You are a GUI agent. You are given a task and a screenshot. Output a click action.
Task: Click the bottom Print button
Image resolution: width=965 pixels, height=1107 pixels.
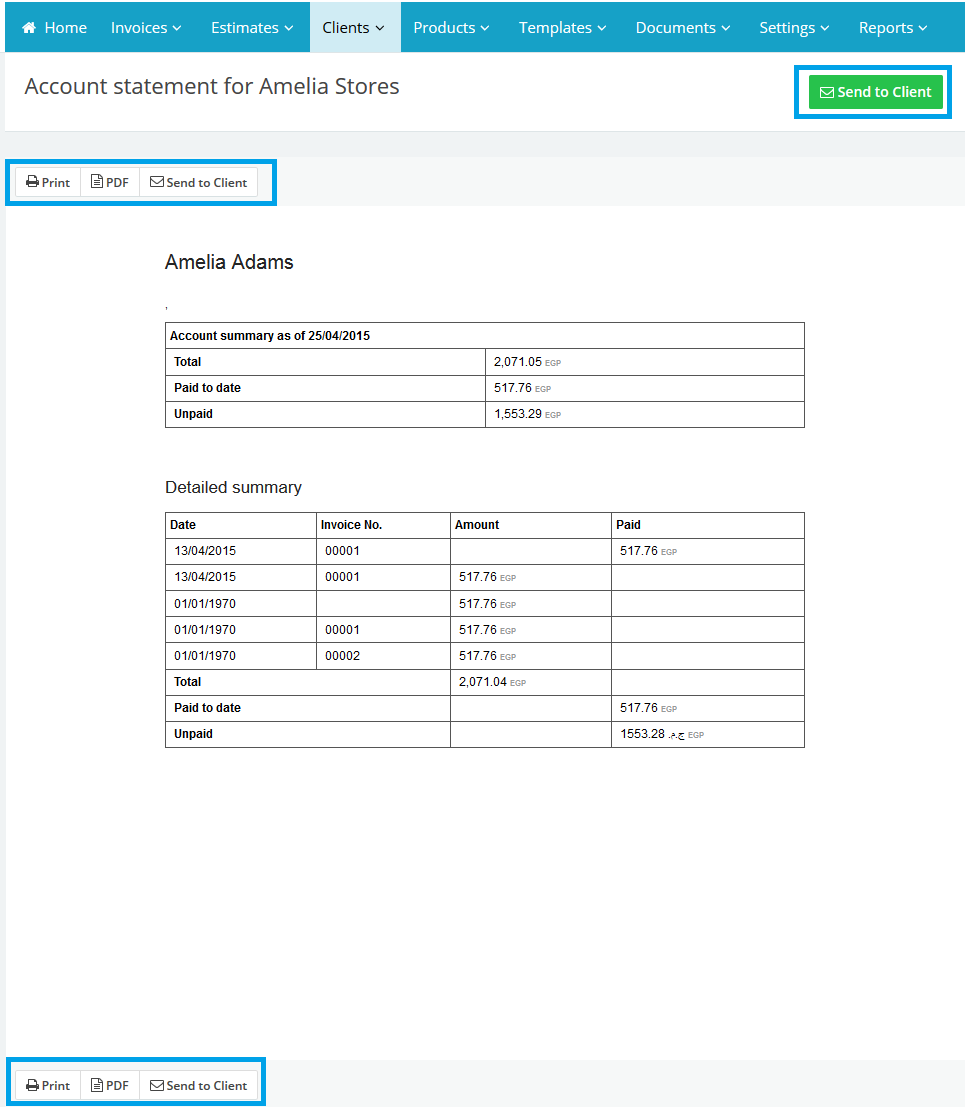pos(48,1085)
